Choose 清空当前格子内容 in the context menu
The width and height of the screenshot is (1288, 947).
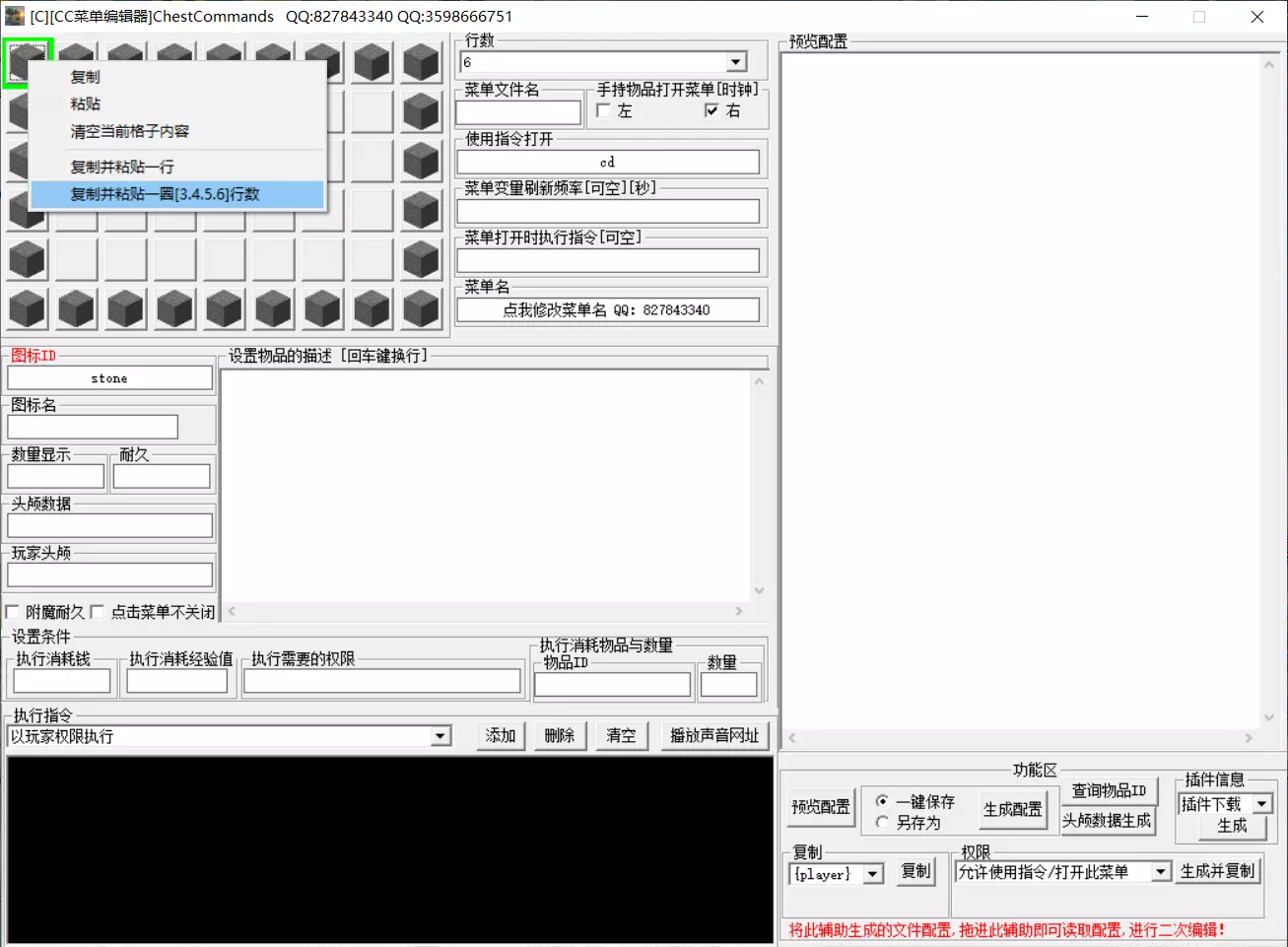(x=177, y=131)
